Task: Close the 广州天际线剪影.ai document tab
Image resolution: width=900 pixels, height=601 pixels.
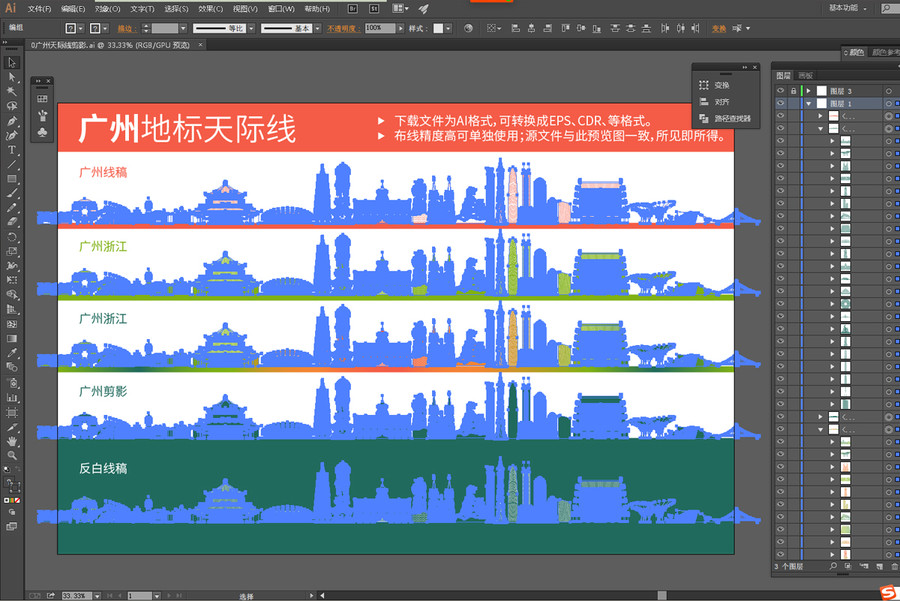Action: coord(200,45)
